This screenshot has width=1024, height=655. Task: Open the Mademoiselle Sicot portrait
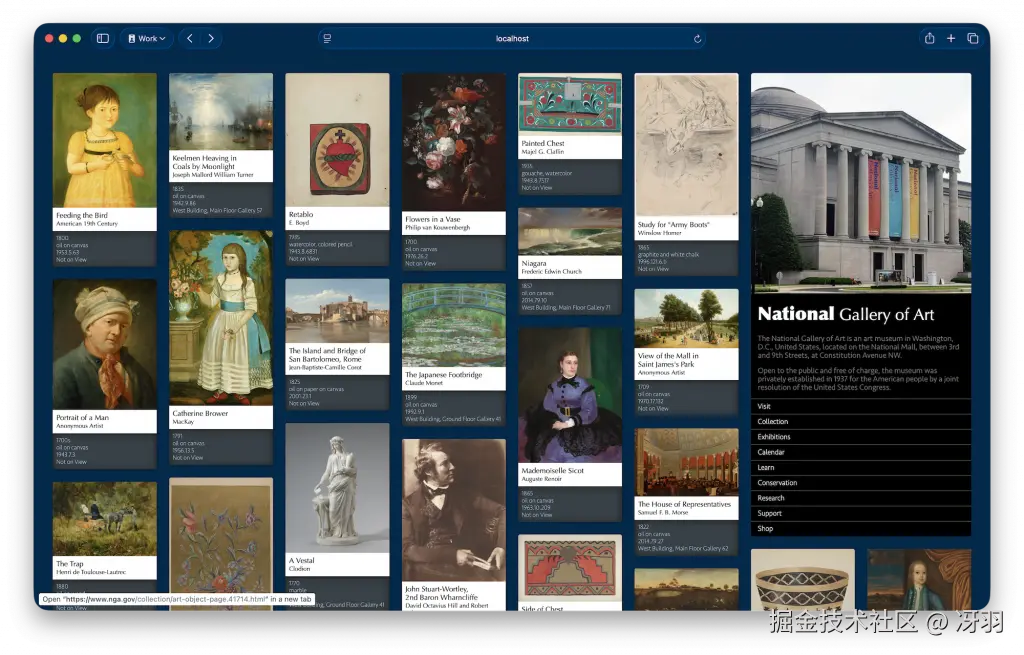569,395
